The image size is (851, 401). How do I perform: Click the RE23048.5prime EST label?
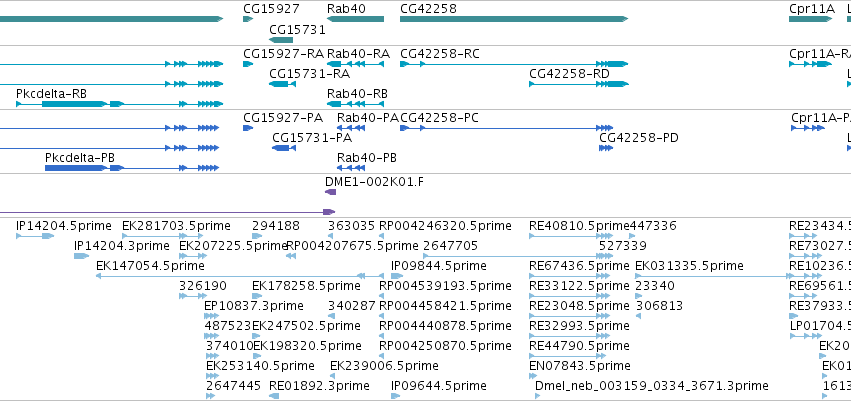point(579,306)
